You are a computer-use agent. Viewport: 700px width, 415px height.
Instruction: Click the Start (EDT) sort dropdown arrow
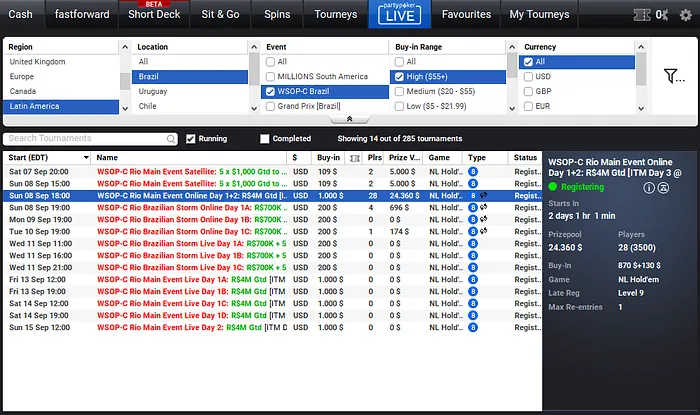click(86, 158)
